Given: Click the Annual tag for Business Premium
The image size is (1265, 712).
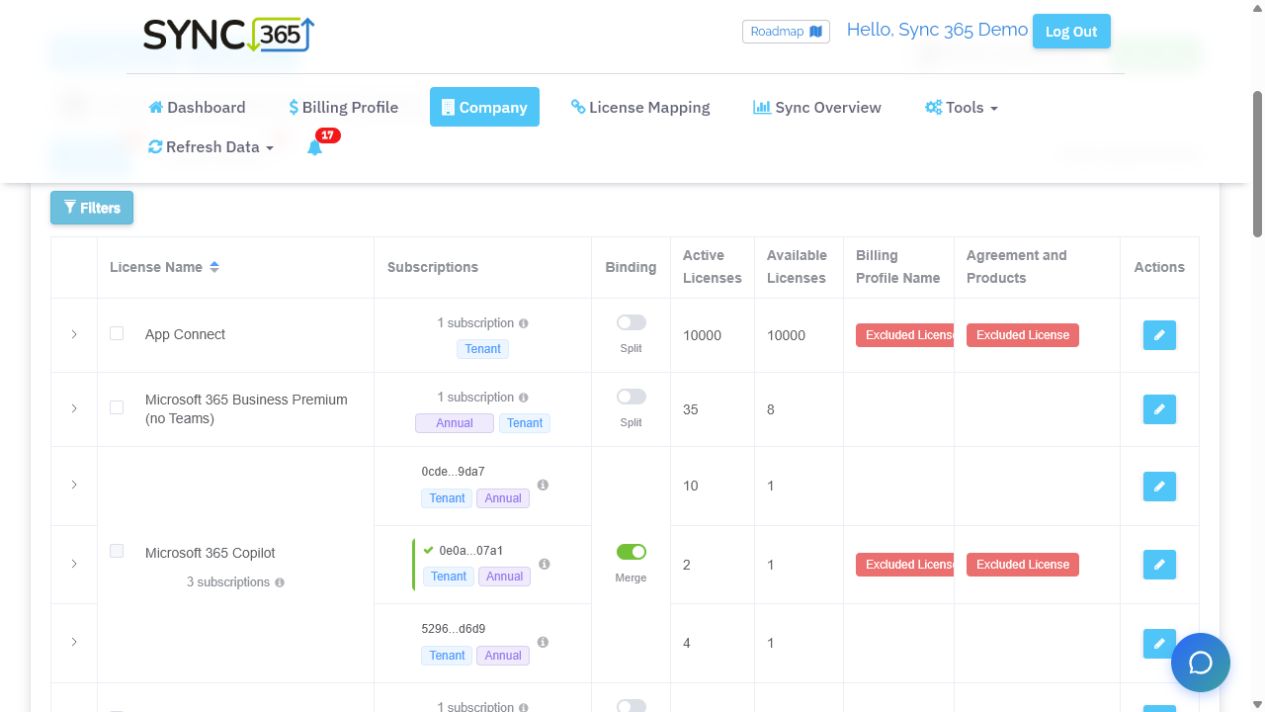Looking at the screenshot, I should coord(455,423).
